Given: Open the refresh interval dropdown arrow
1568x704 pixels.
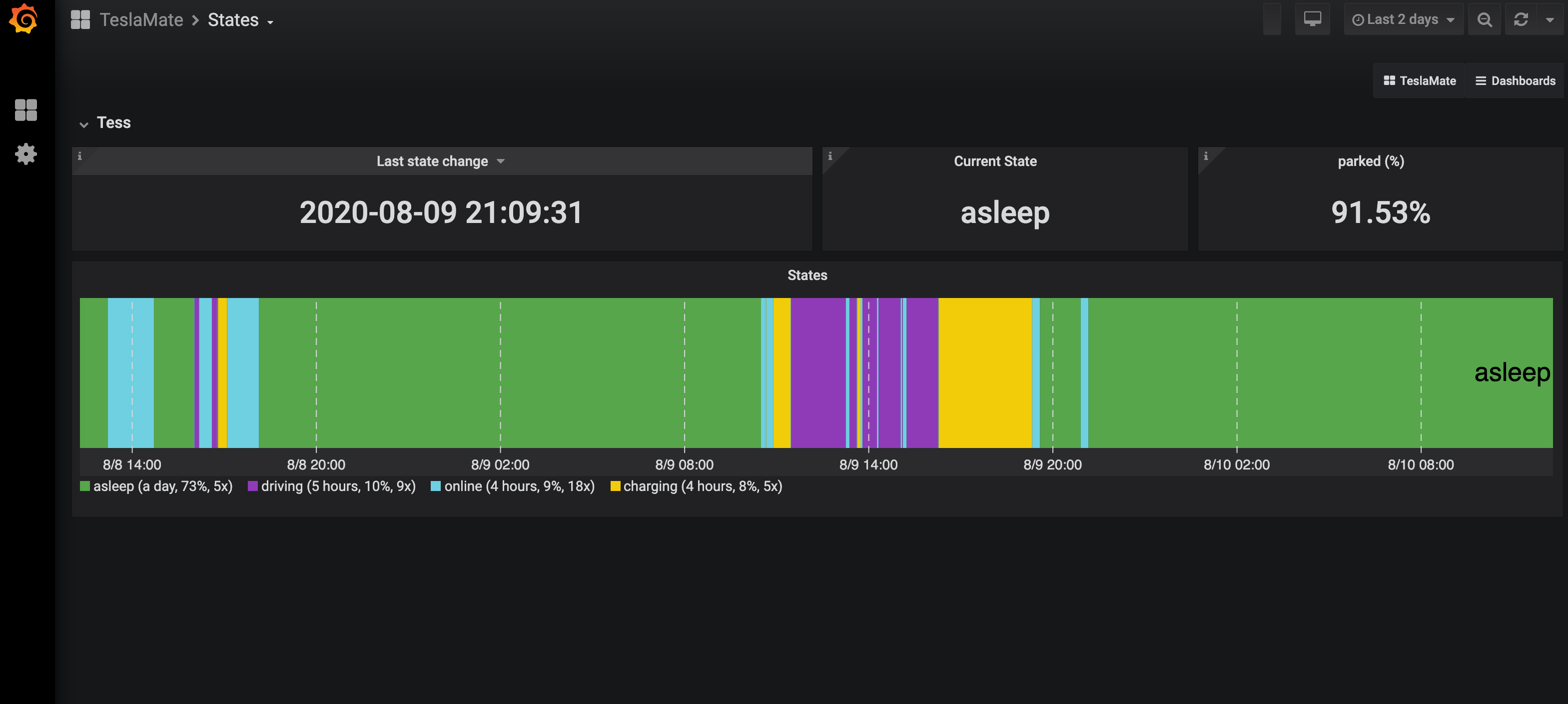Looking at the screenshot, I should [1550, 19].
